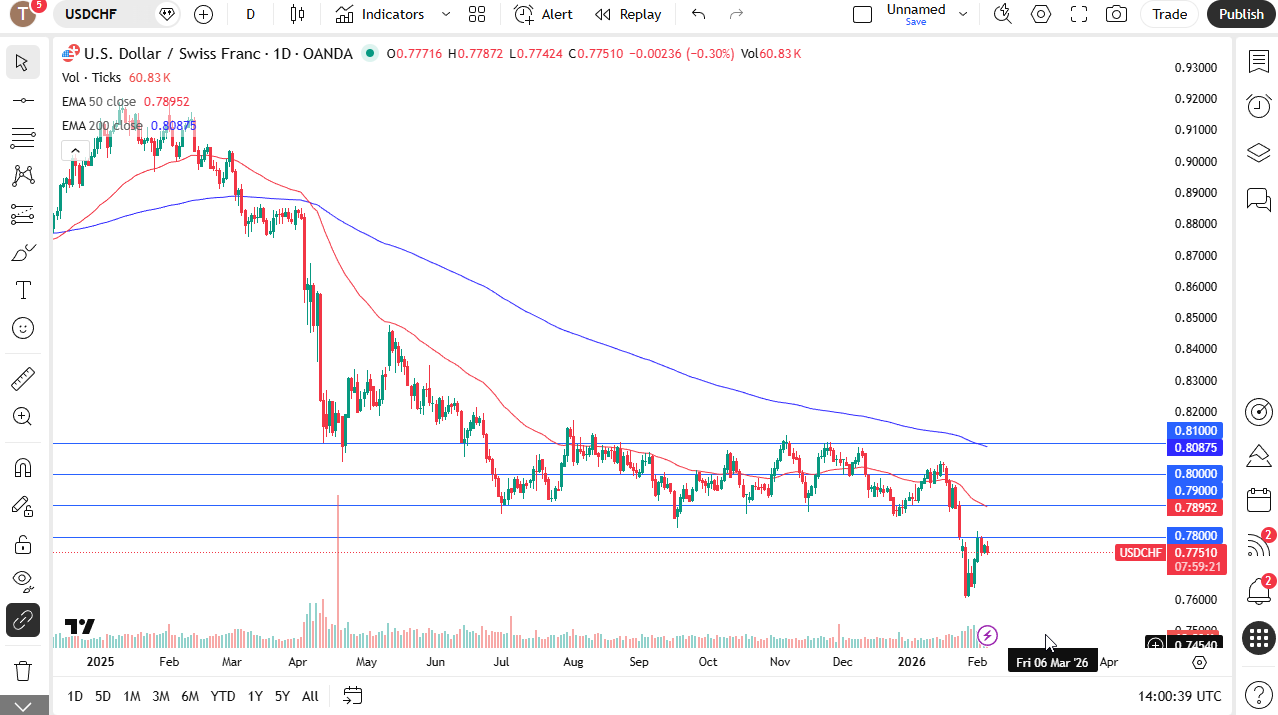
Task: Open the notifications bell icon
Action: pos(1258,591)
